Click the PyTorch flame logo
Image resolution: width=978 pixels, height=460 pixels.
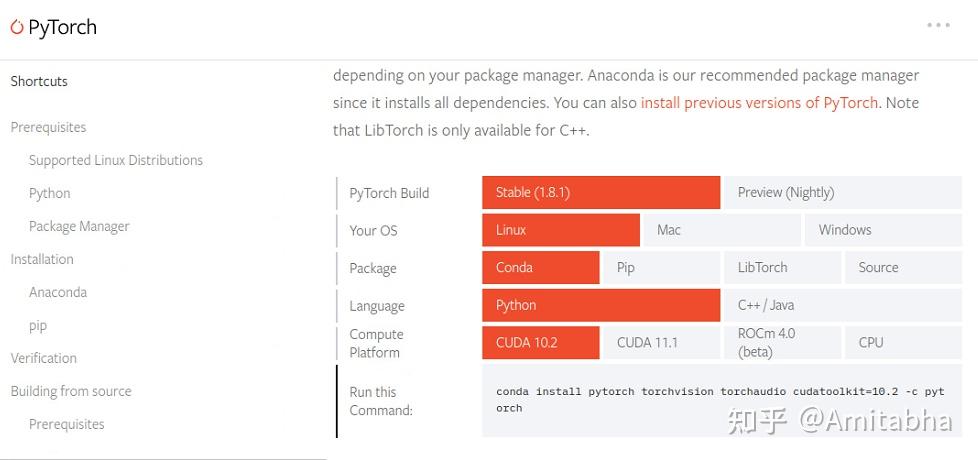coord(17,28)
